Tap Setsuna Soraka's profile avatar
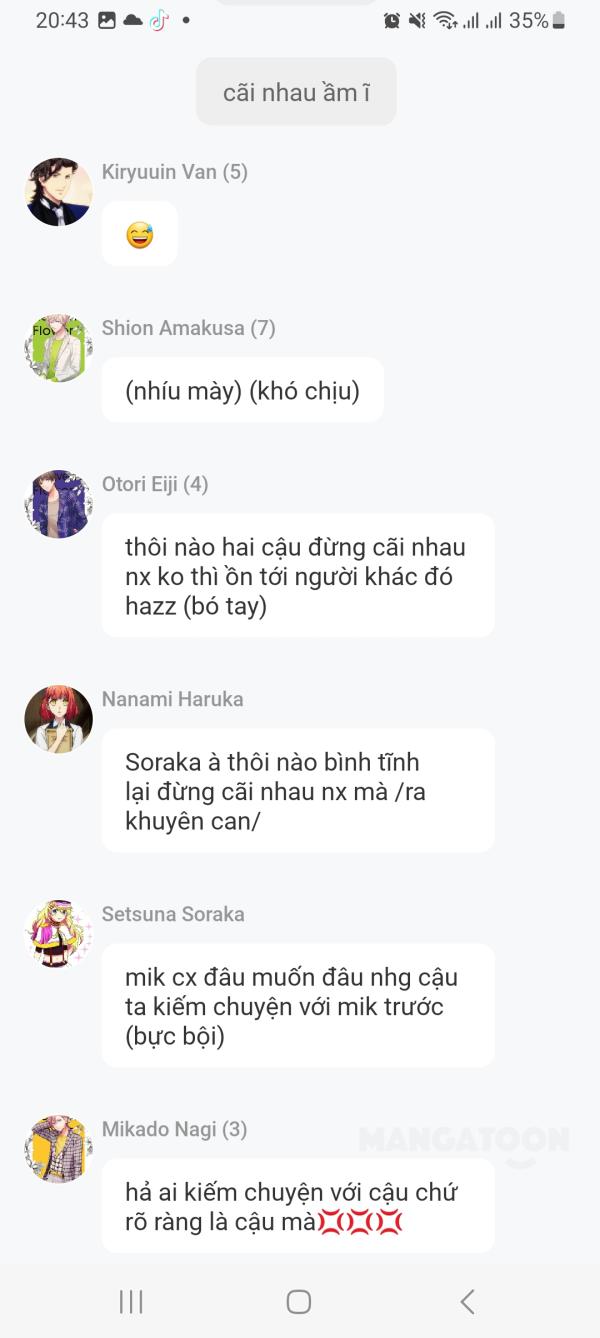The width and height of the screenshot is (600, 1338). [58, 934]
